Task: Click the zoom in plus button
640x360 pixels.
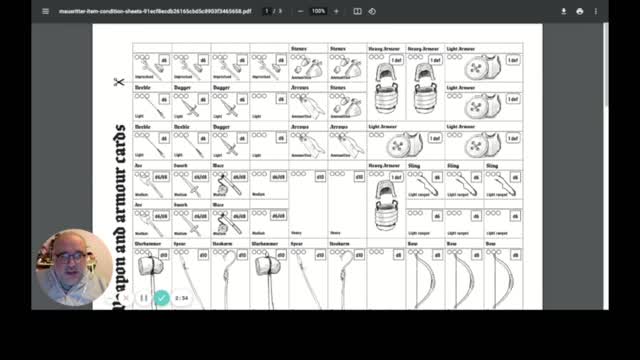Action: 336,11
